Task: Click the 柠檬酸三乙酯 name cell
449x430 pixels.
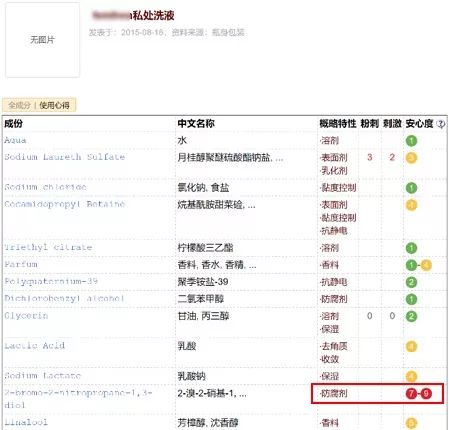Action: (205, 248)
